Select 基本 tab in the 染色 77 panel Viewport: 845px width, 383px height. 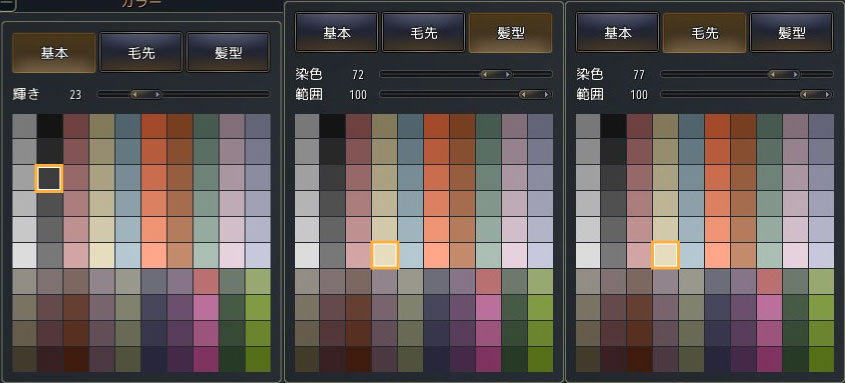(x=618, y=32)
